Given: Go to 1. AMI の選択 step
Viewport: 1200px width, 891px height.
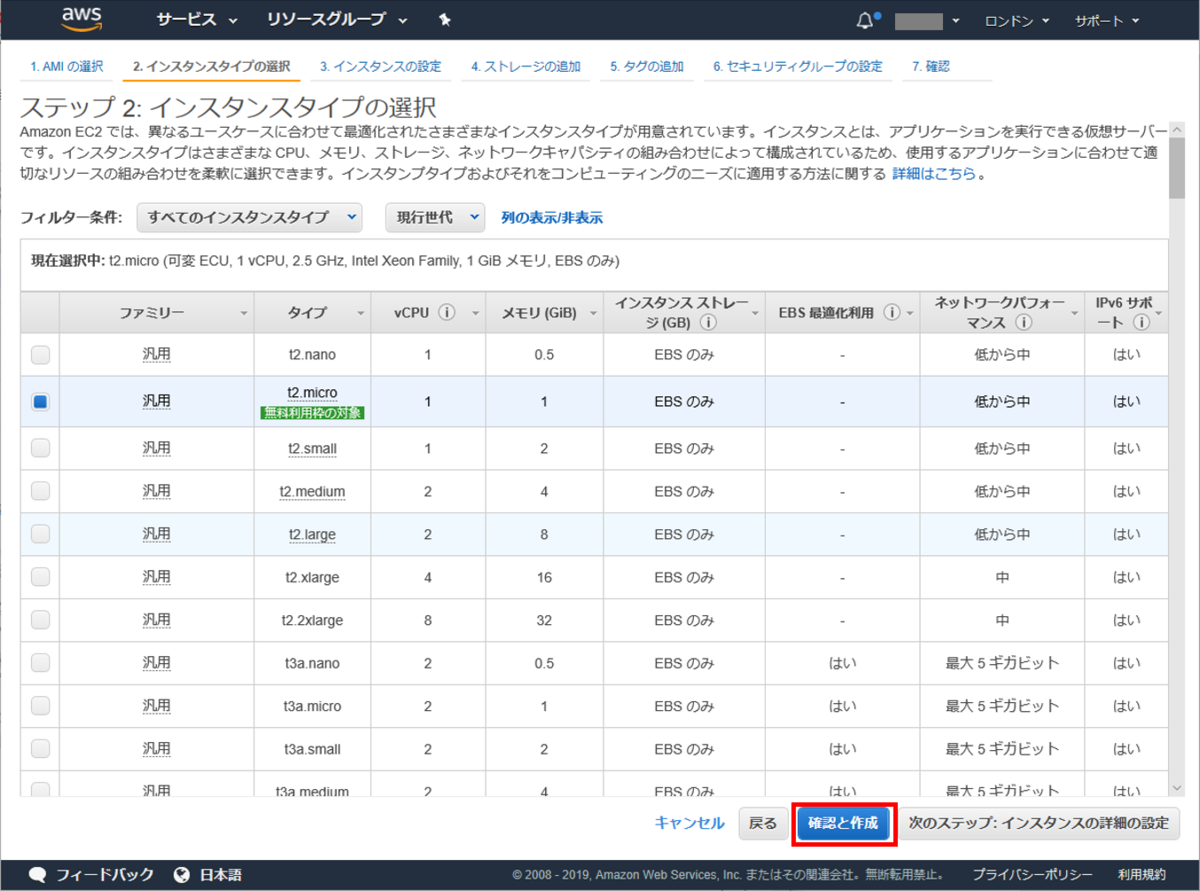Looking at the screenshot, I should 66,67.
